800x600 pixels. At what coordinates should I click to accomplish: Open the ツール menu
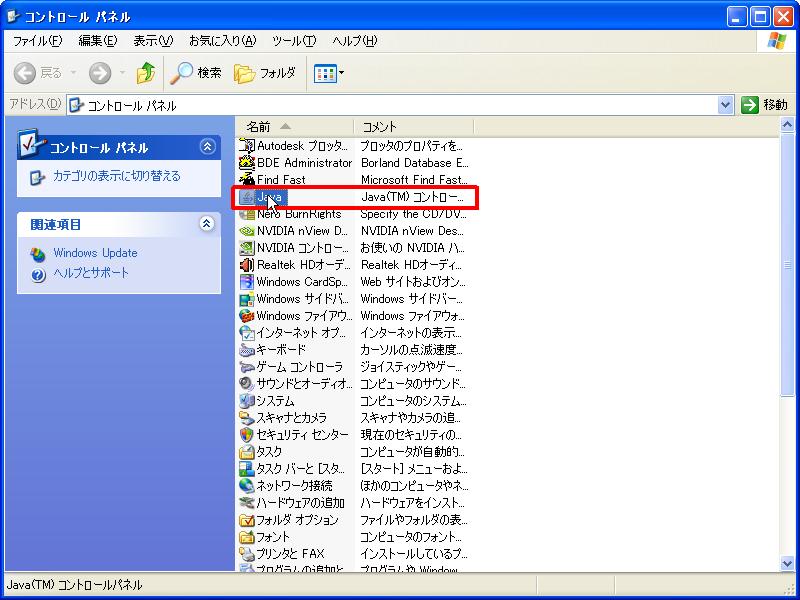click(x=293, y=41)
